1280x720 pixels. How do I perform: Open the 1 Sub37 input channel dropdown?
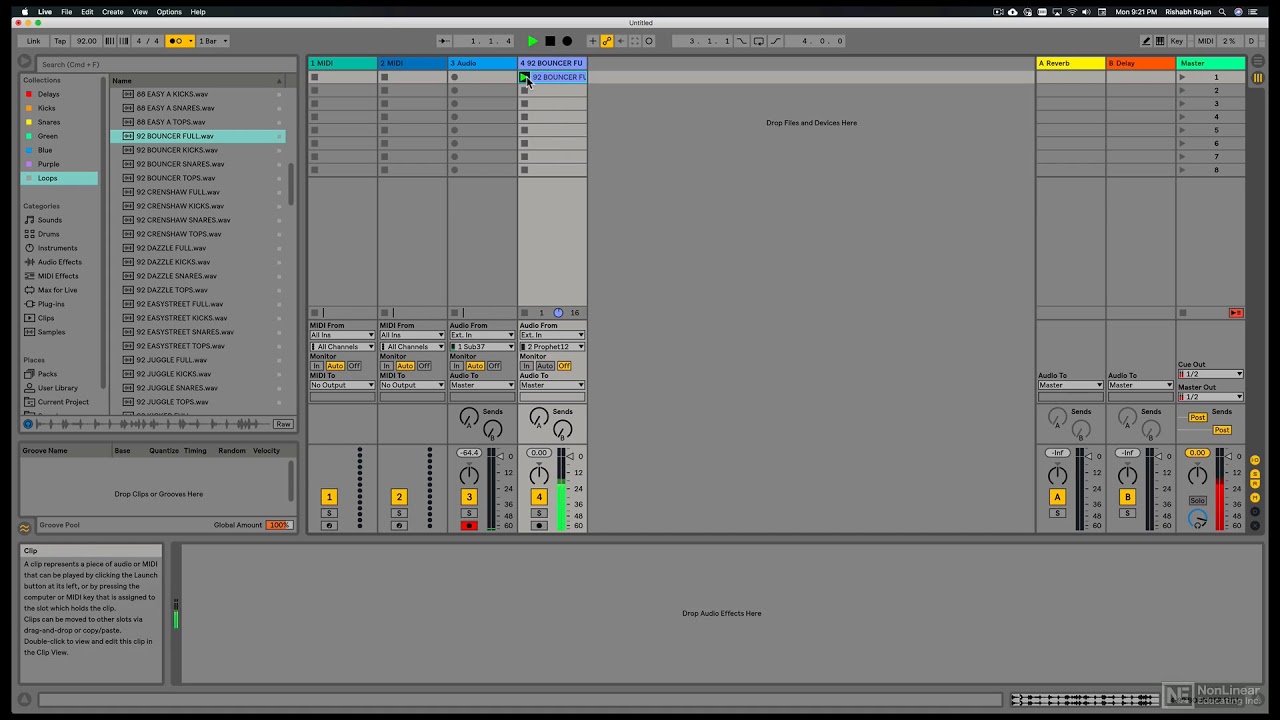click(482, 347)
